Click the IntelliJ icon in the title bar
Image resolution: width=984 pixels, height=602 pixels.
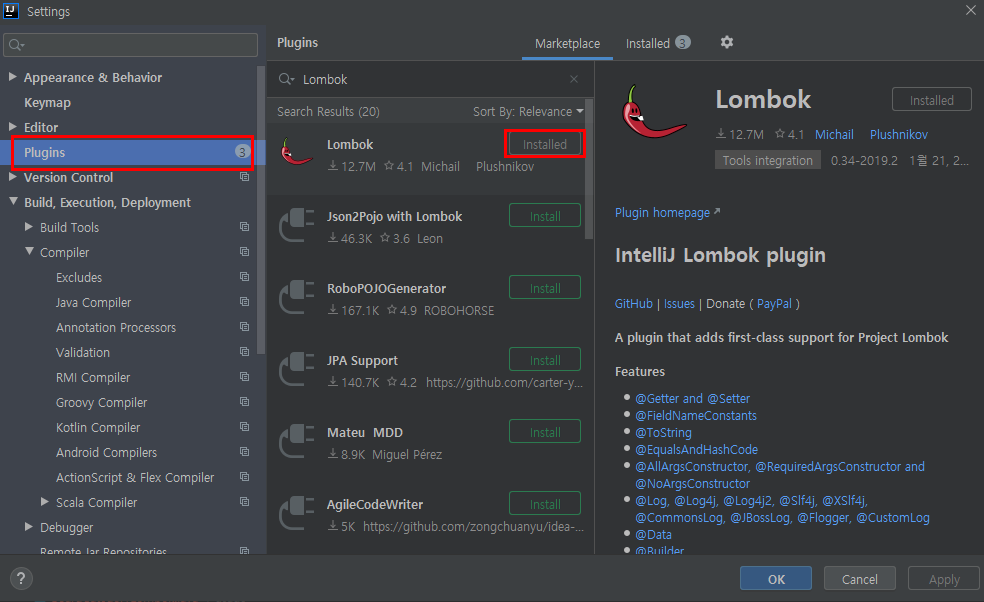(x=11, y=11)
